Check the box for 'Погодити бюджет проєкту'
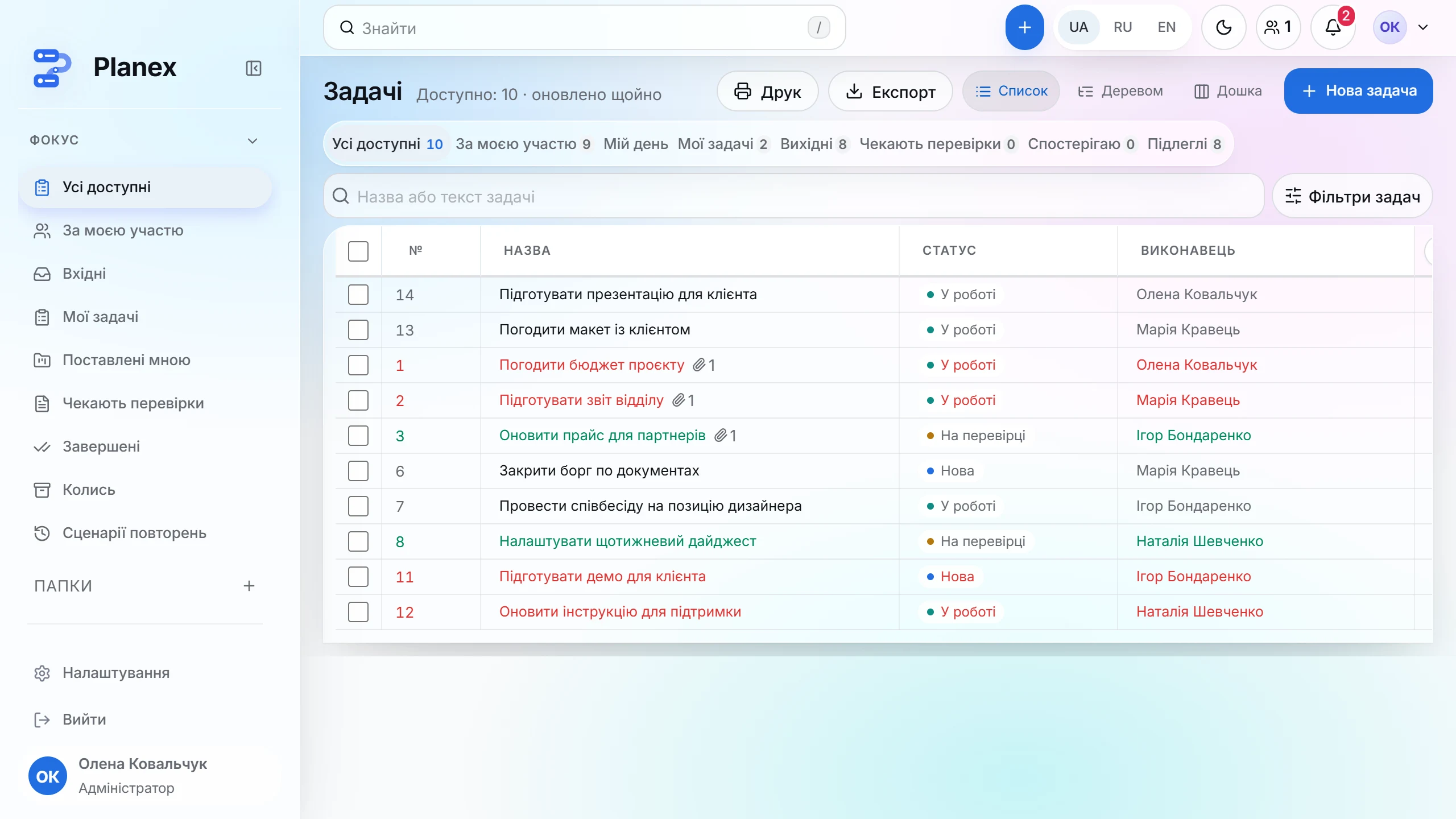The width and height of the screenshot is (1456, 819). click(358, 365)
